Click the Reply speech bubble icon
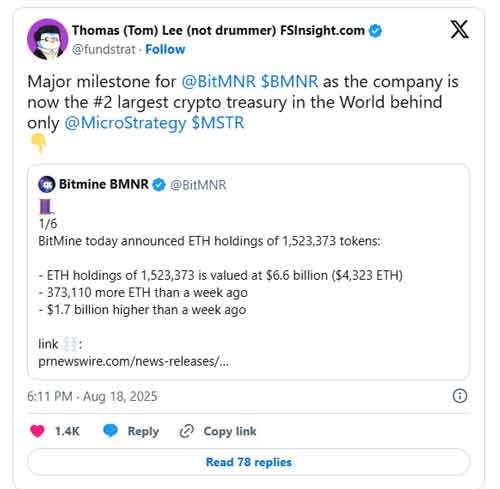Viewport: 500px width, 489px height. pos(110,431)
